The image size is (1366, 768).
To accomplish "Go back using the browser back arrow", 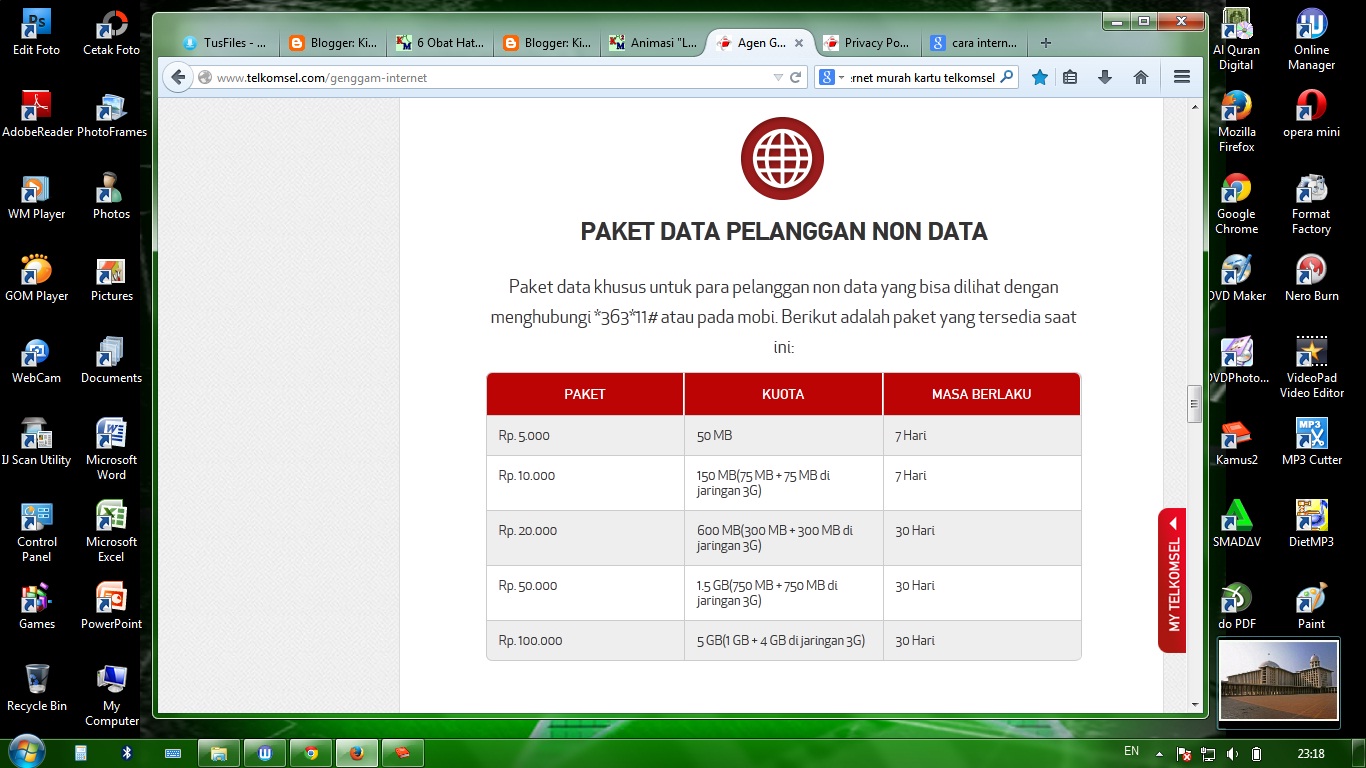I will [178, 77].
